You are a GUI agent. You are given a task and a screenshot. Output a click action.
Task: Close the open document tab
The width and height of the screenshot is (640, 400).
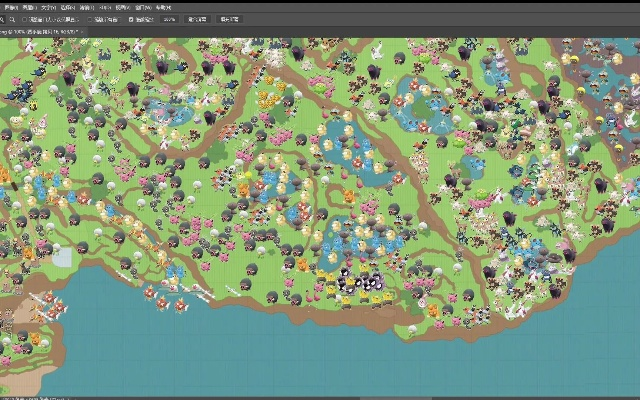point(84,32)
